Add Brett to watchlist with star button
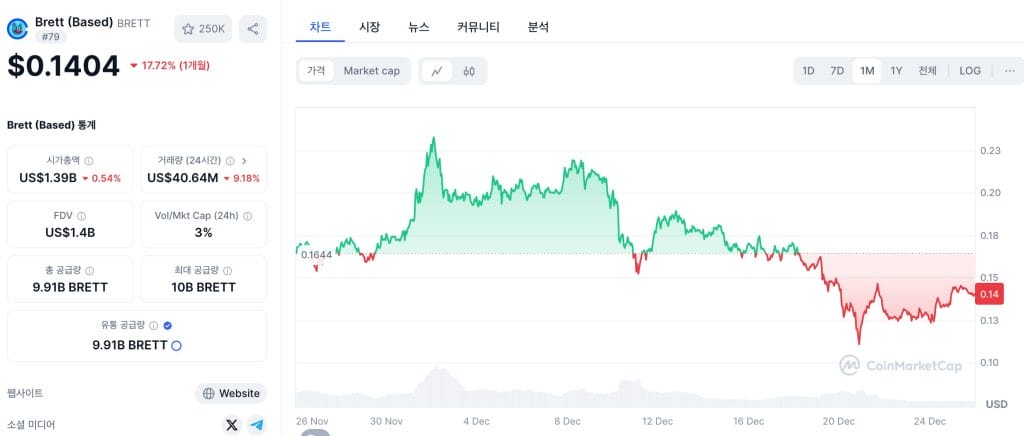The width and height of the screenshot is (1024, 436). pos(203,29)
